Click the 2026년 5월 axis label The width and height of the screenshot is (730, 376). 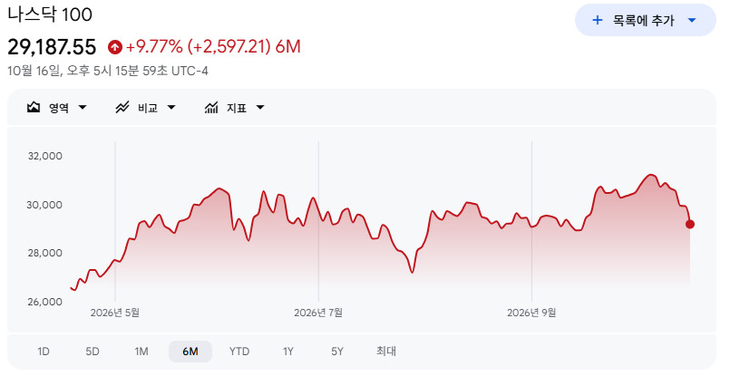click(115, 313)
